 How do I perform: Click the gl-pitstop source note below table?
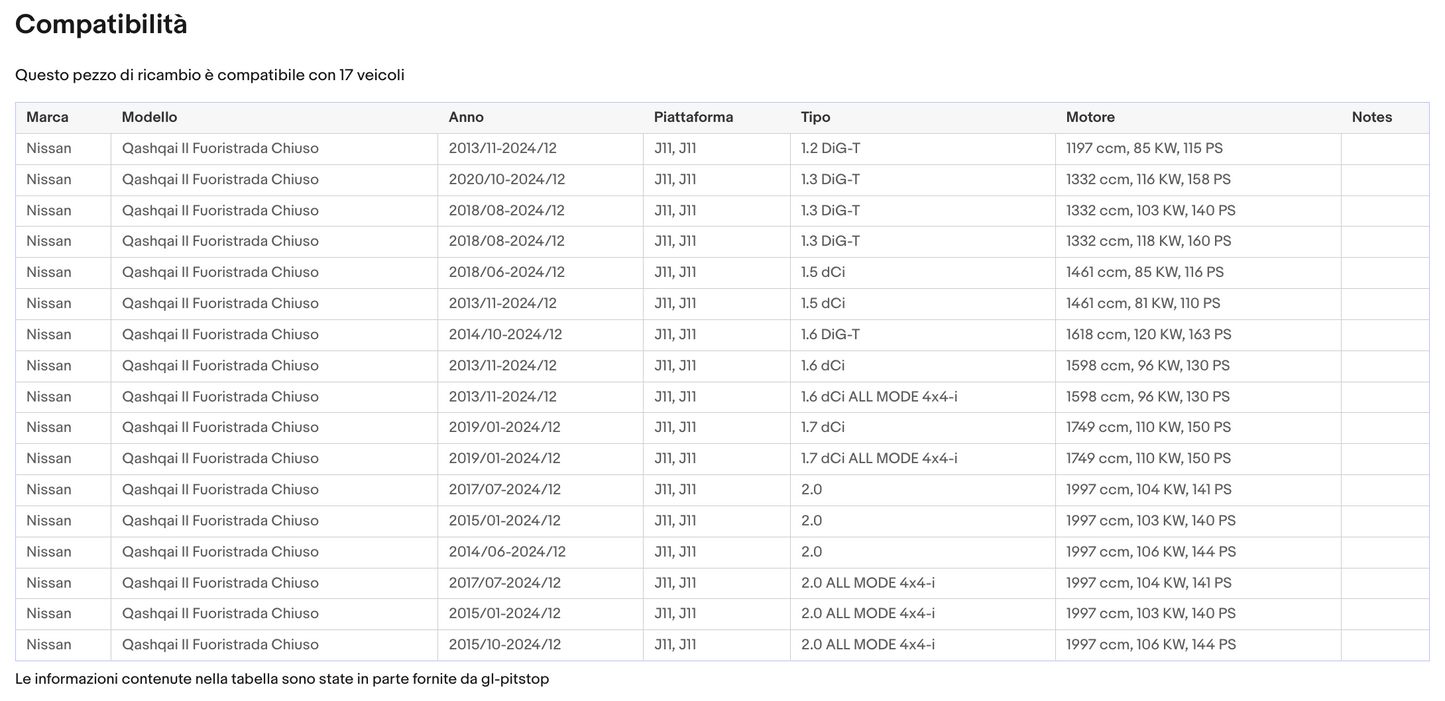pyautogui.click(x=282, y=679)
